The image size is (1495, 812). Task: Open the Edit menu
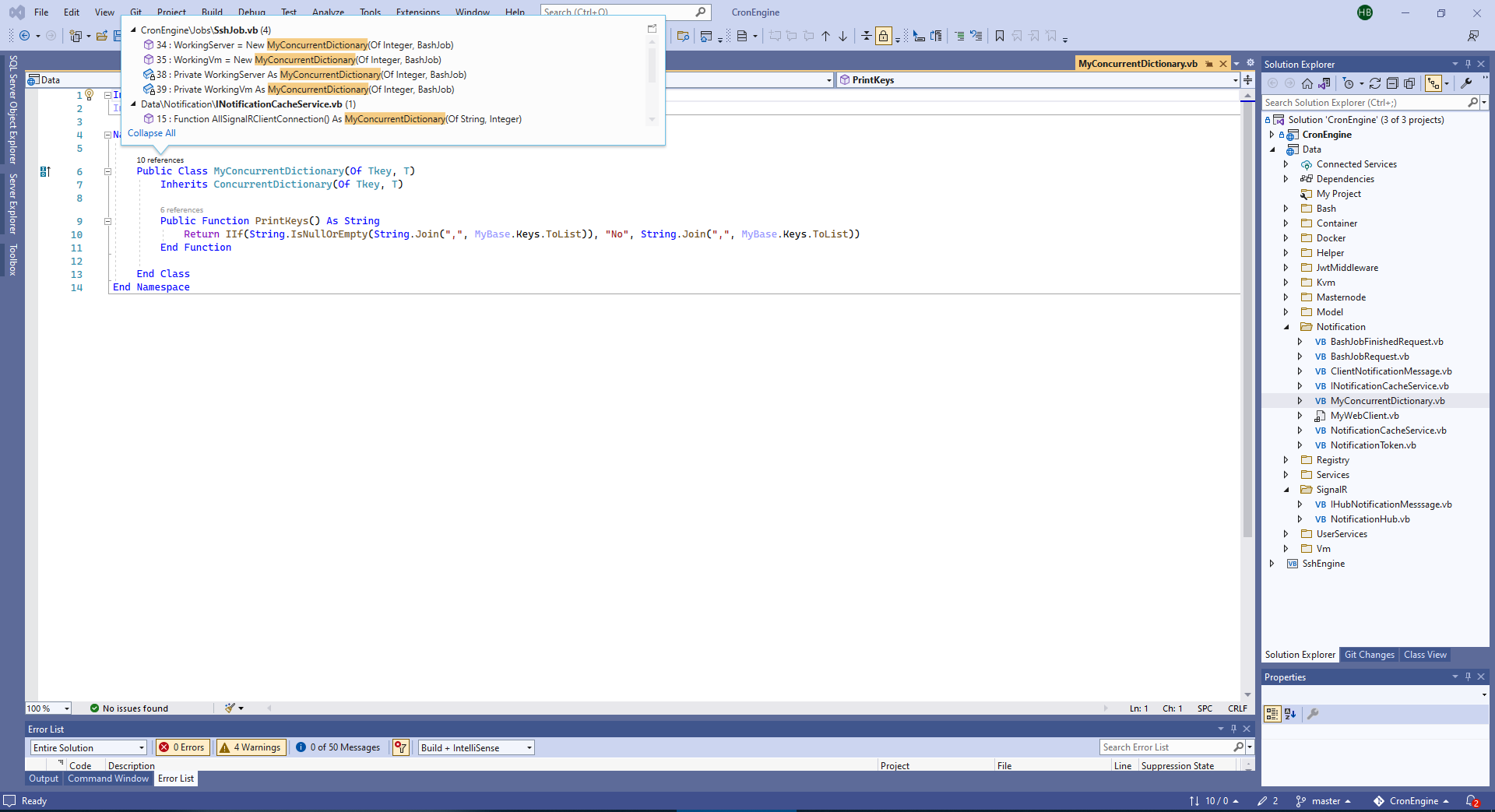pos(72,12)
